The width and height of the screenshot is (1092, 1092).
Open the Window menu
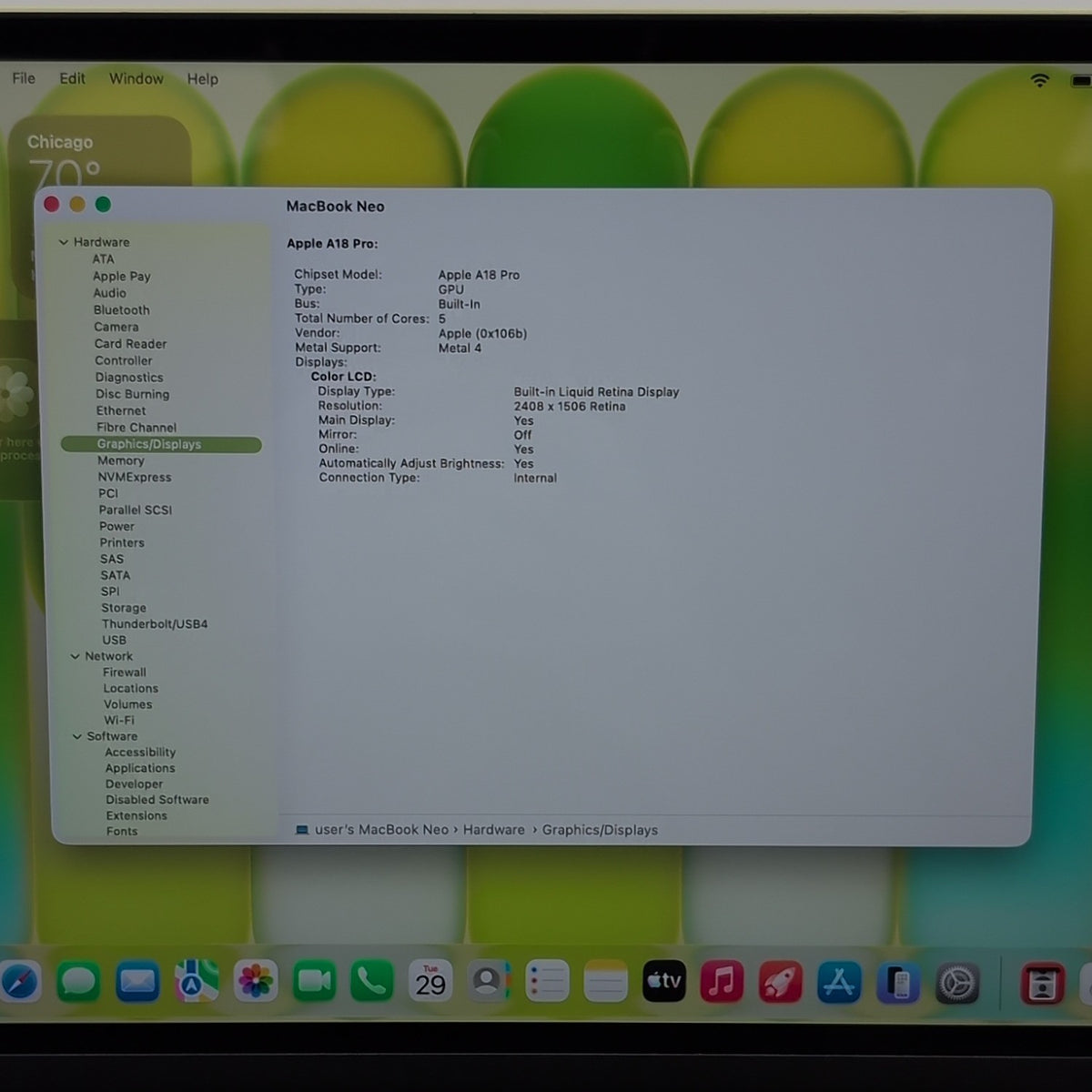(x=136, y=78)
